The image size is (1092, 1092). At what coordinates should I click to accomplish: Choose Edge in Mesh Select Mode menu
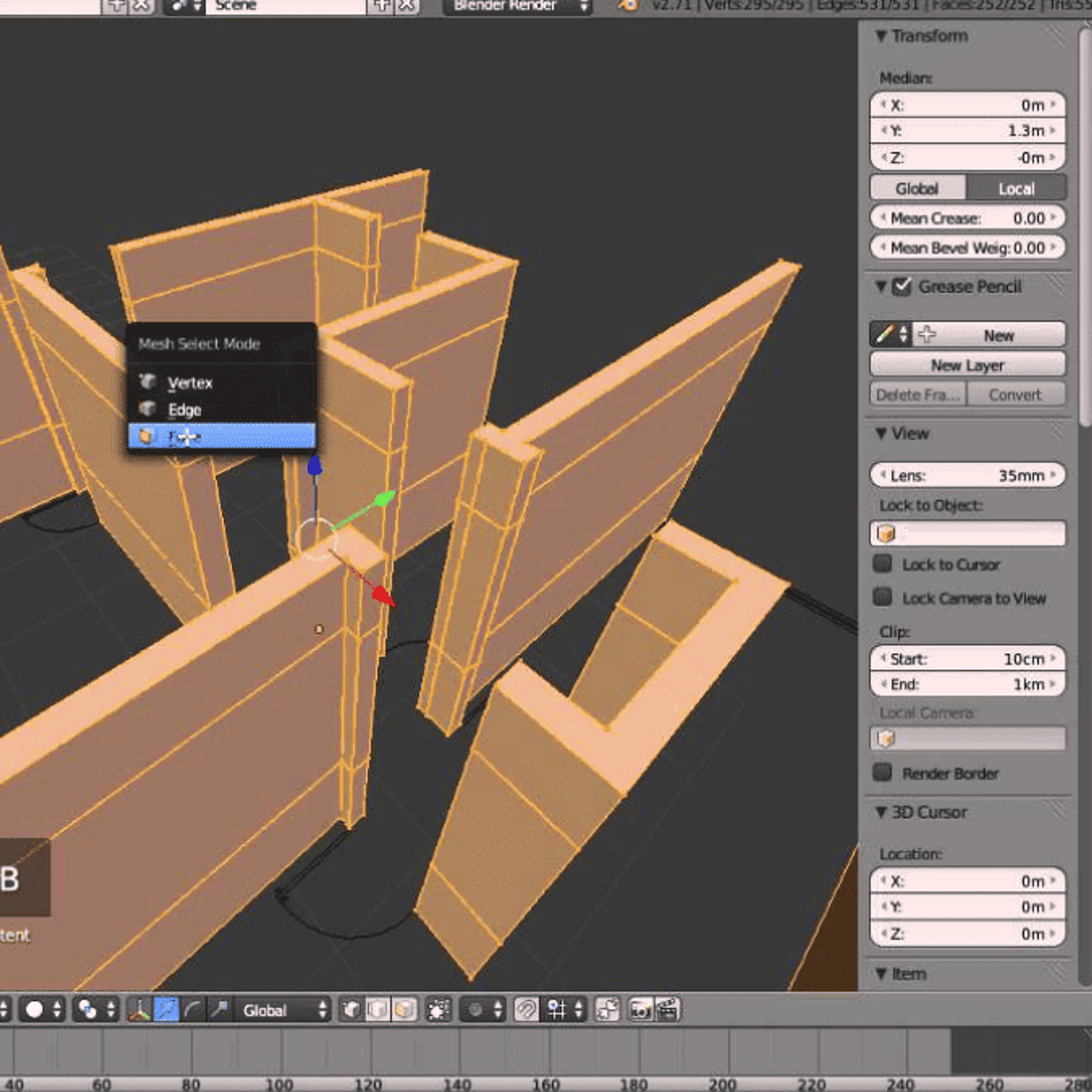184,409
